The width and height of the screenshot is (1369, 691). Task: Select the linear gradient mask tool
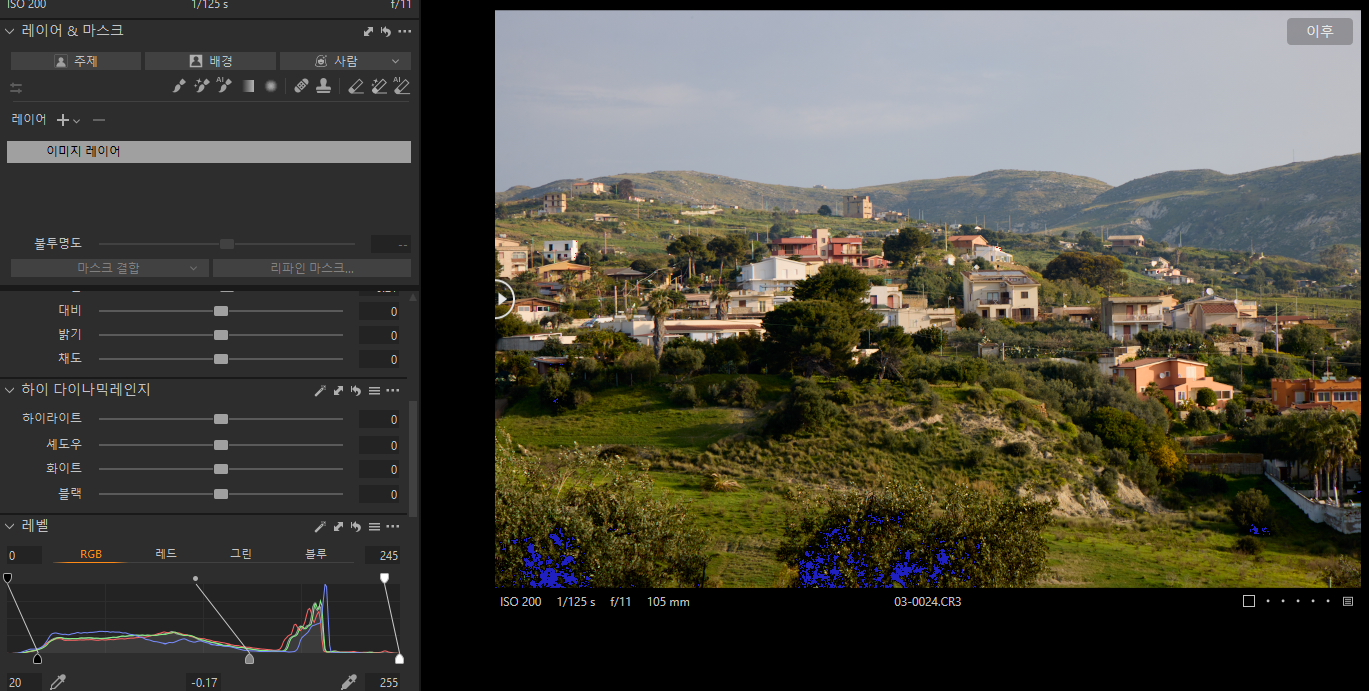click(x=248, y=87)
